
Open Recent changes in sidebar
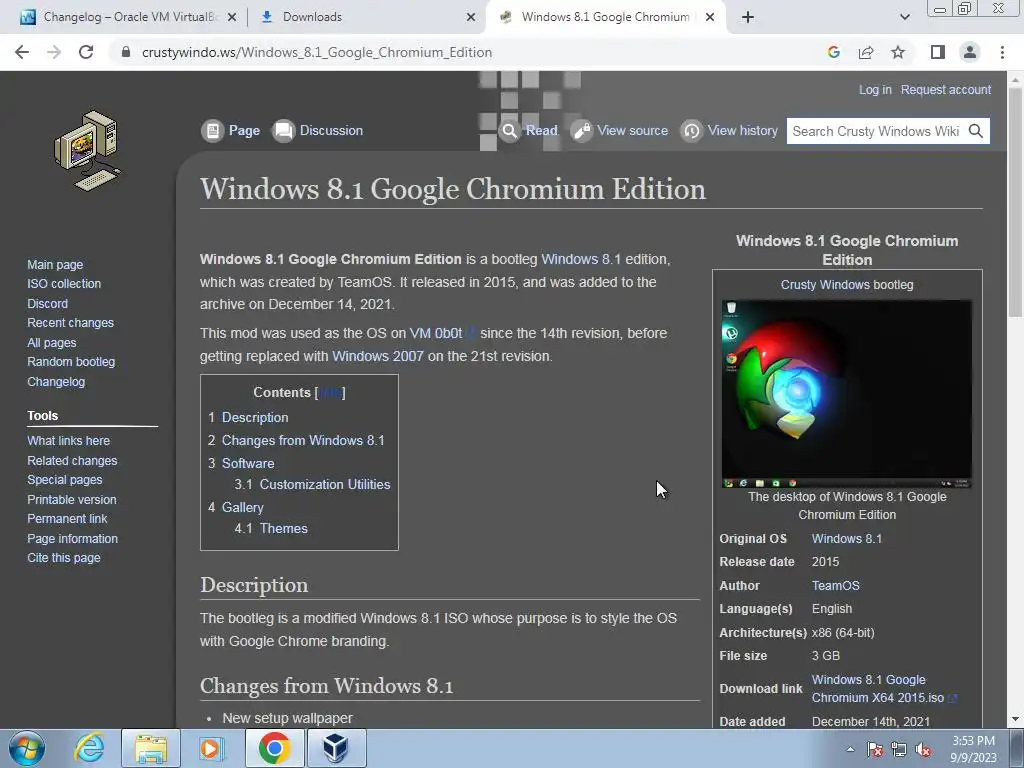pyautogui.click(x=71, y=323)
